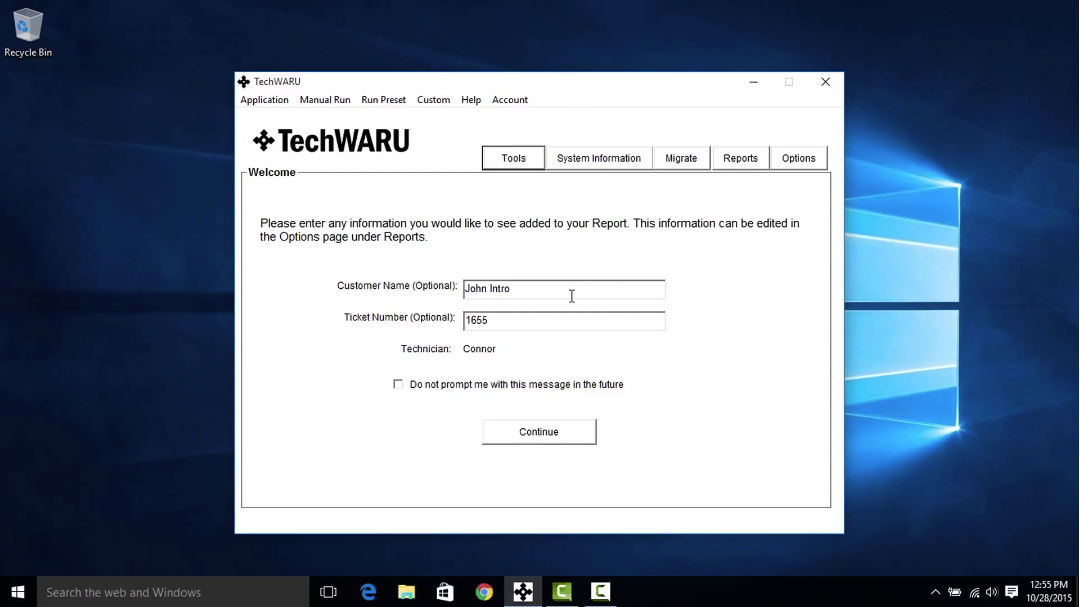Launch Google Chrome from taskbar

pos(484,592)
